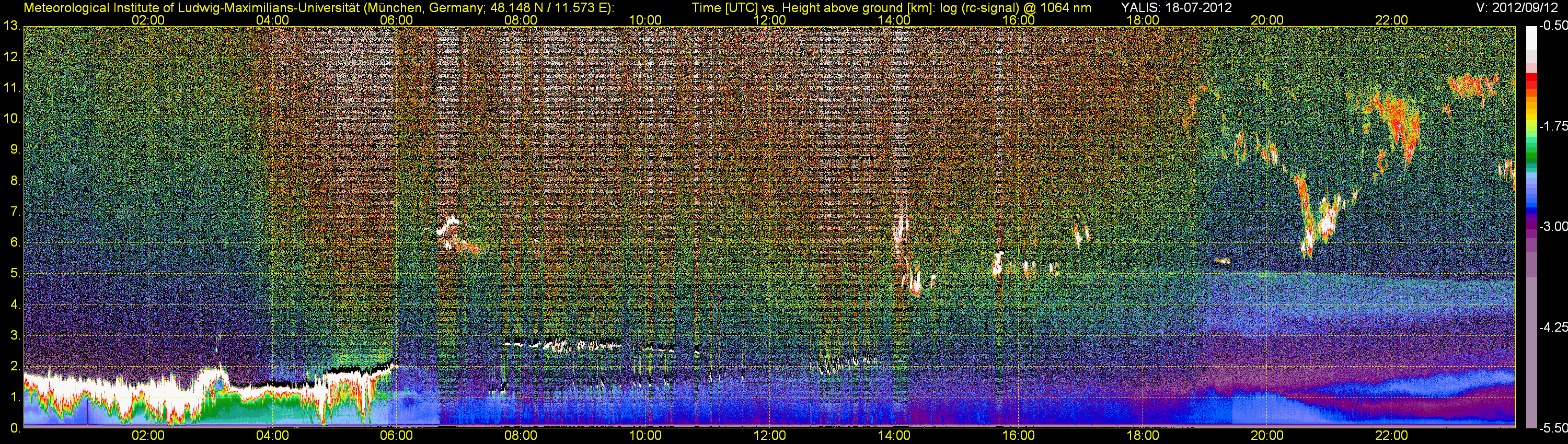Click the 08:00 label on the bottom time axis
Image resolution: width=1568 pixels, height=444 pixels.
(521, 436)
